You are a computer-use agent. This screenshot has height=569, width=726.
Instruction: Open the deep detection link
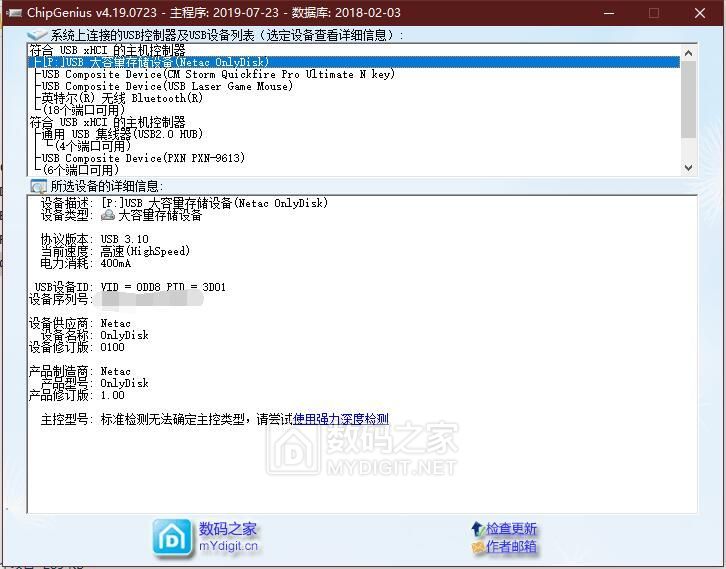coord(341,419)
